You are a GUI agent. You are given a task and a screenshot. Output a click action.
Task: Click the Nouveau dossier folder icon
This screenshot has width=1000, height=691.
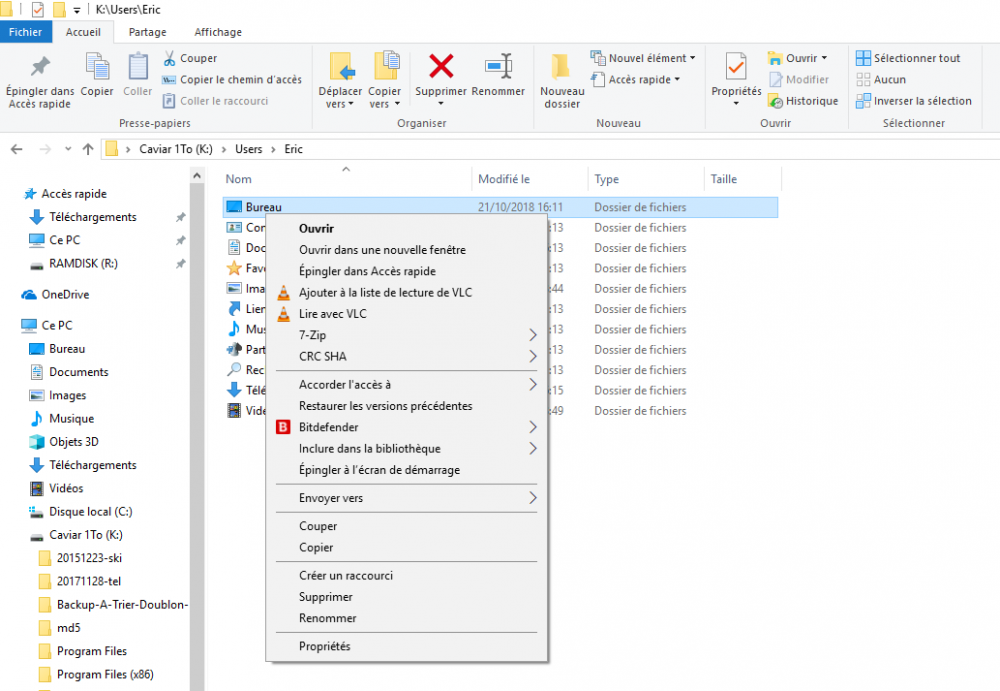562,67
